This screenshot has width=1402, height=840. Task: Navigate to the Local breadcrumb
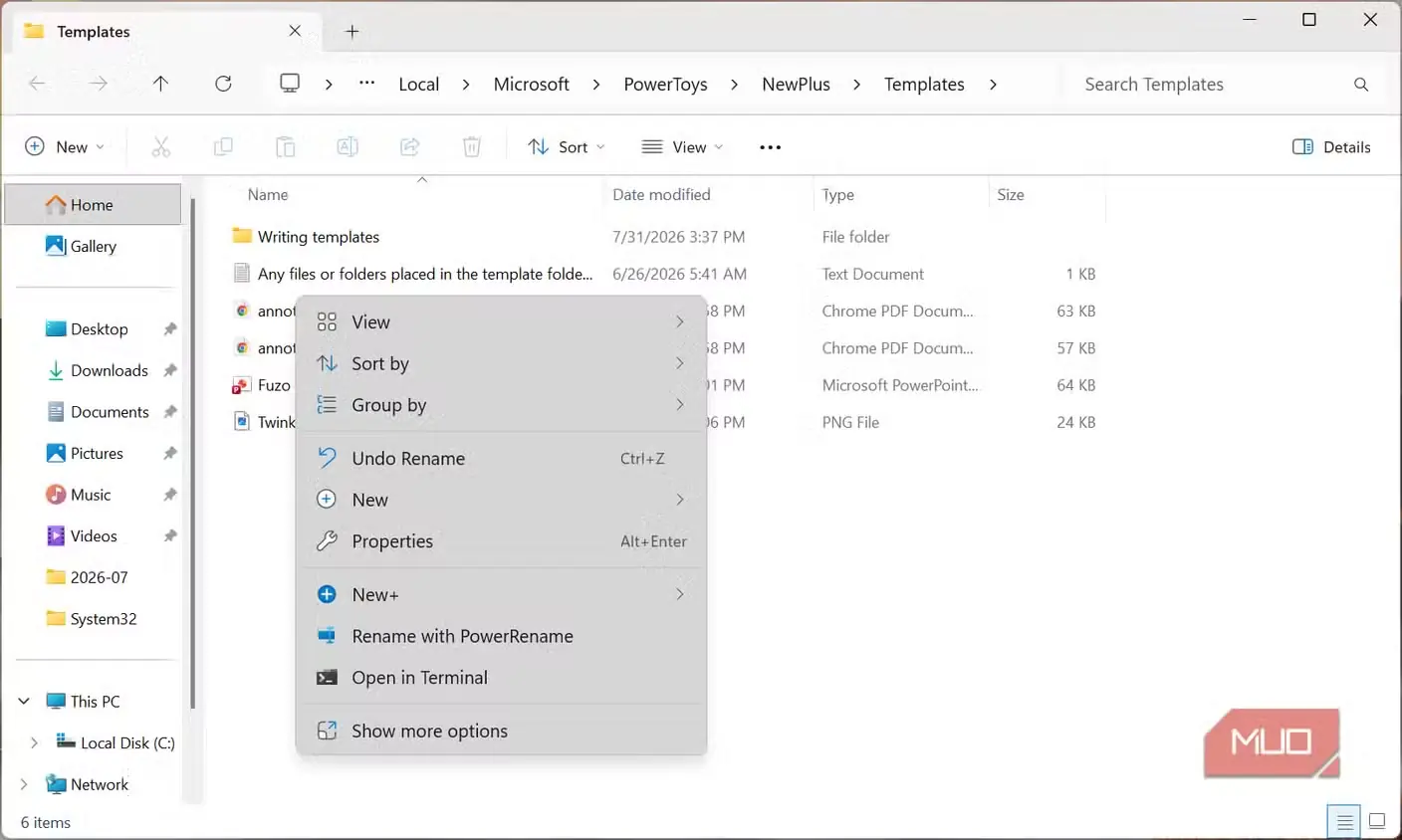(419, 85)
